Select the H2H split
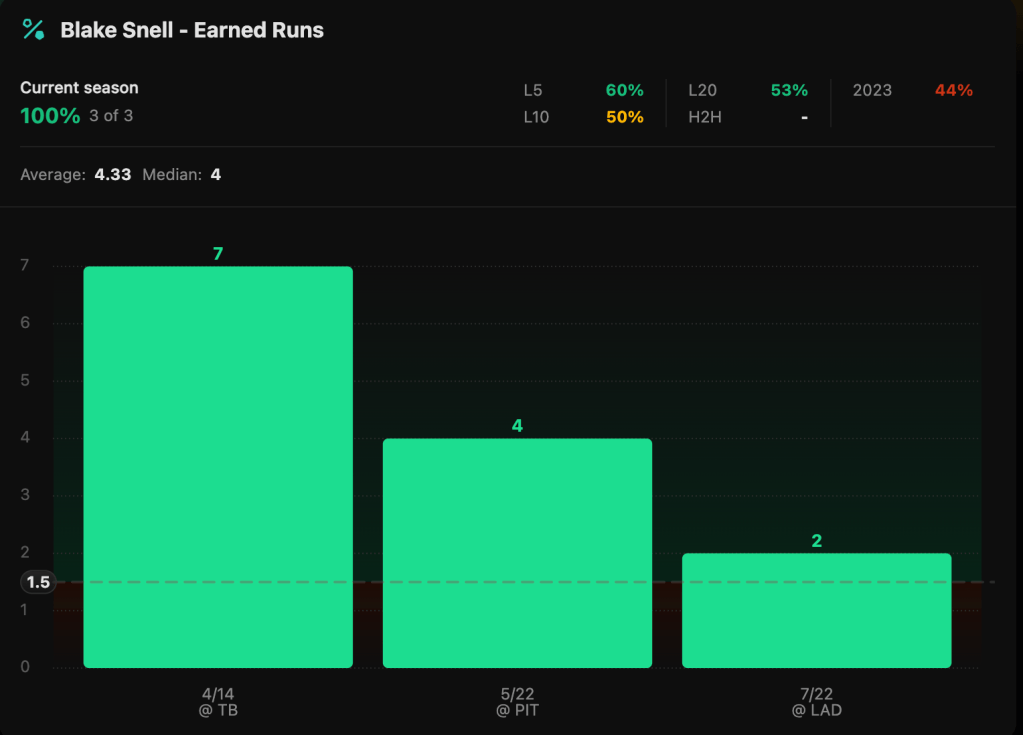Screen dimensions: 1023x735 [x=747, y=117]
